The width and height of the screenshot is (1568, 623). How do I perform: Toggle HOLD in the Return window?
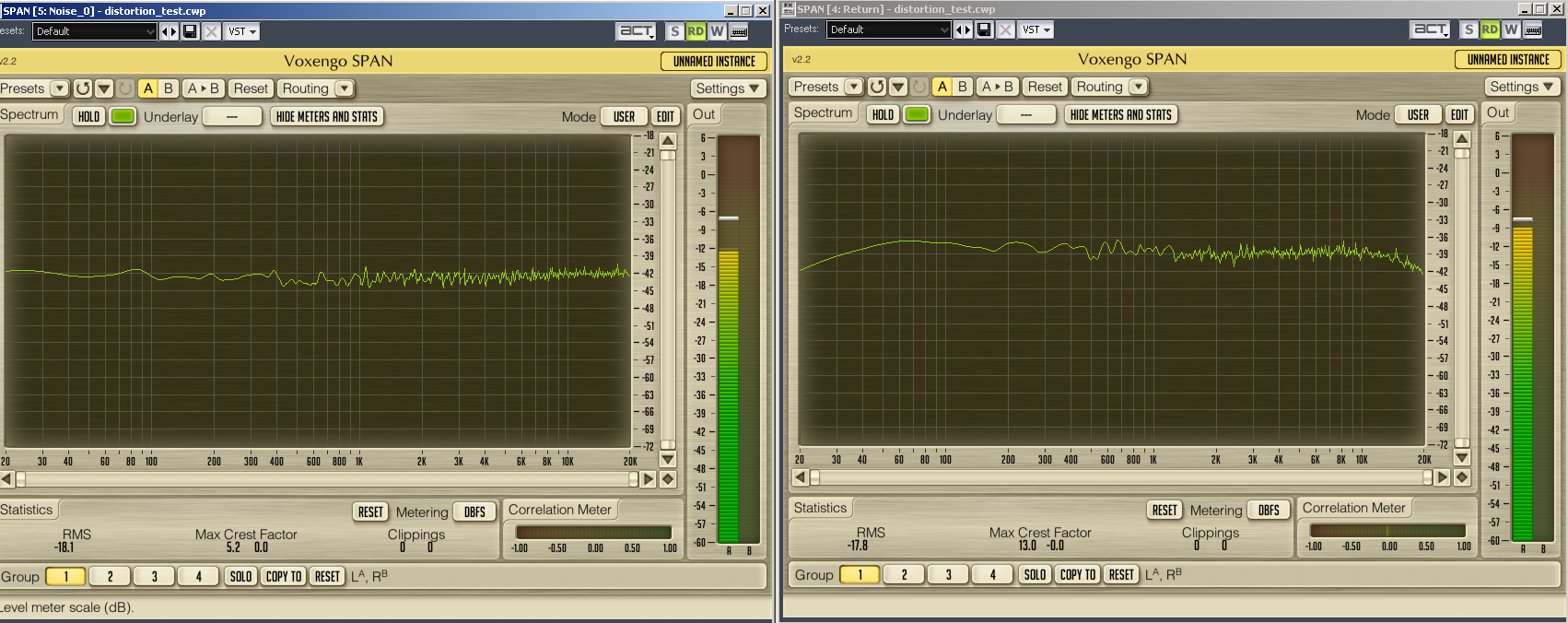883,114
